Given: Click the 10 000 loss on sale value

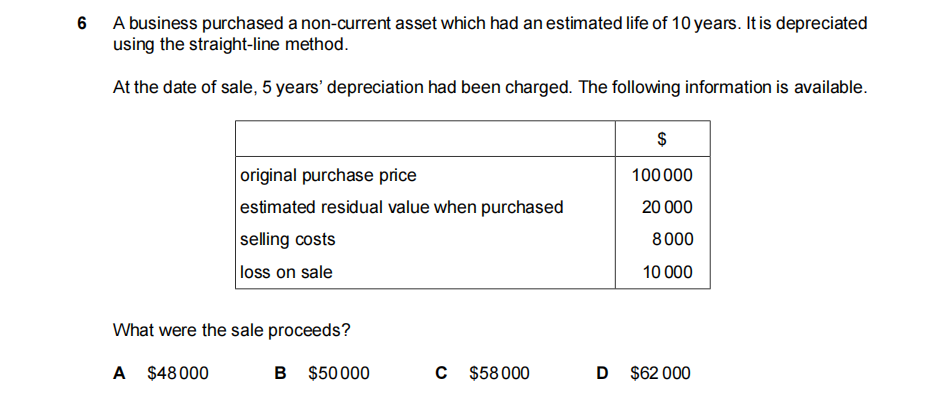Looking at the screenshot, I should pos(667,272).
